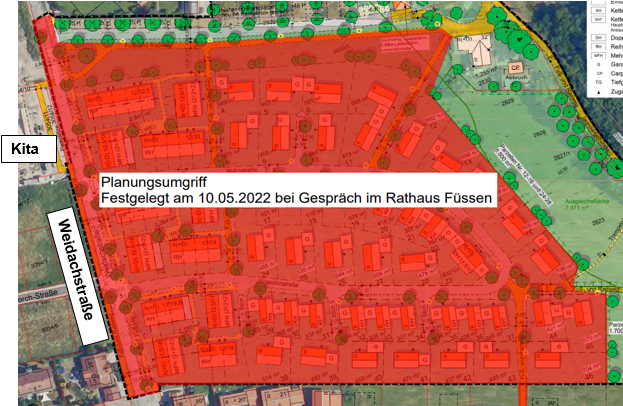623x406 pixels.
Task: Click lot number '41' at the bottom
Action: pos(423,379)
